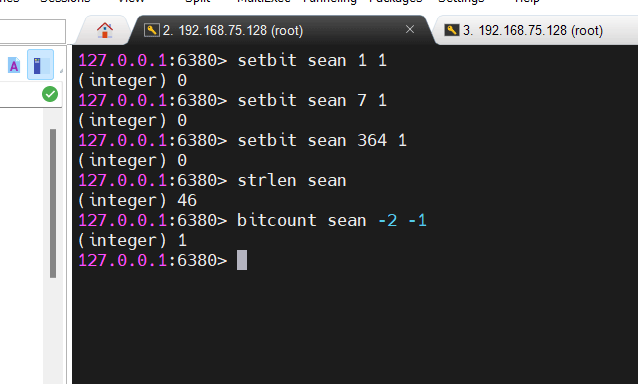
Task: Open the Home tab with house icon
Action: coord(105,30)
